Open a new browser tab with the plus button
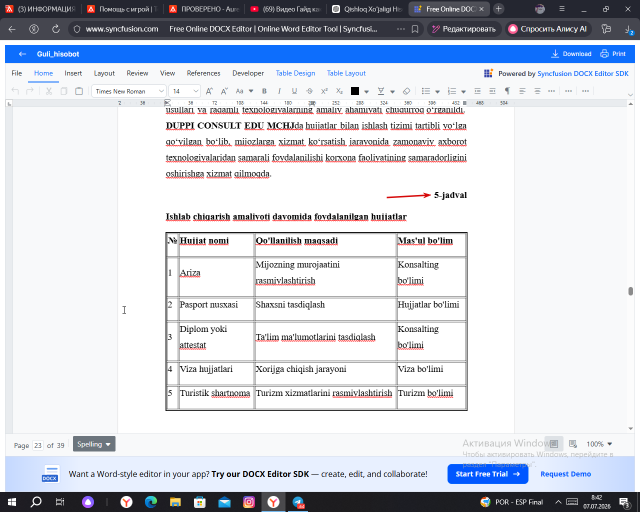This screenshot has height=512, width=640. click(x=498, y=9)
